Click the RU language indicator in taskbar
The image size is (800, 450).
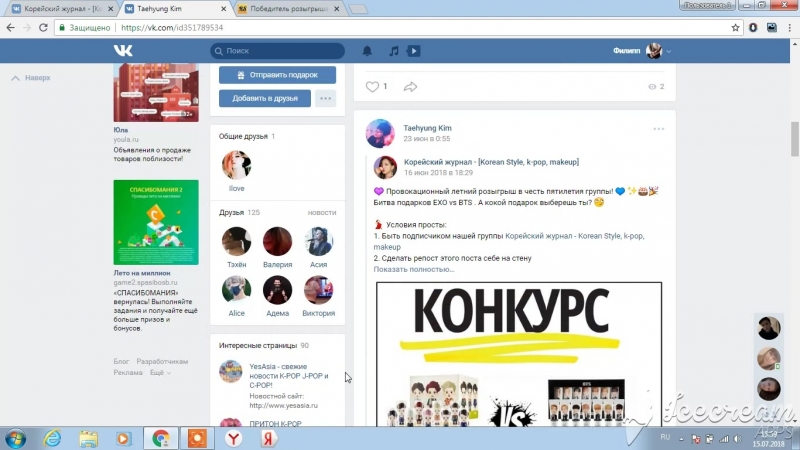pyautogui.click(x=665, y=437)
